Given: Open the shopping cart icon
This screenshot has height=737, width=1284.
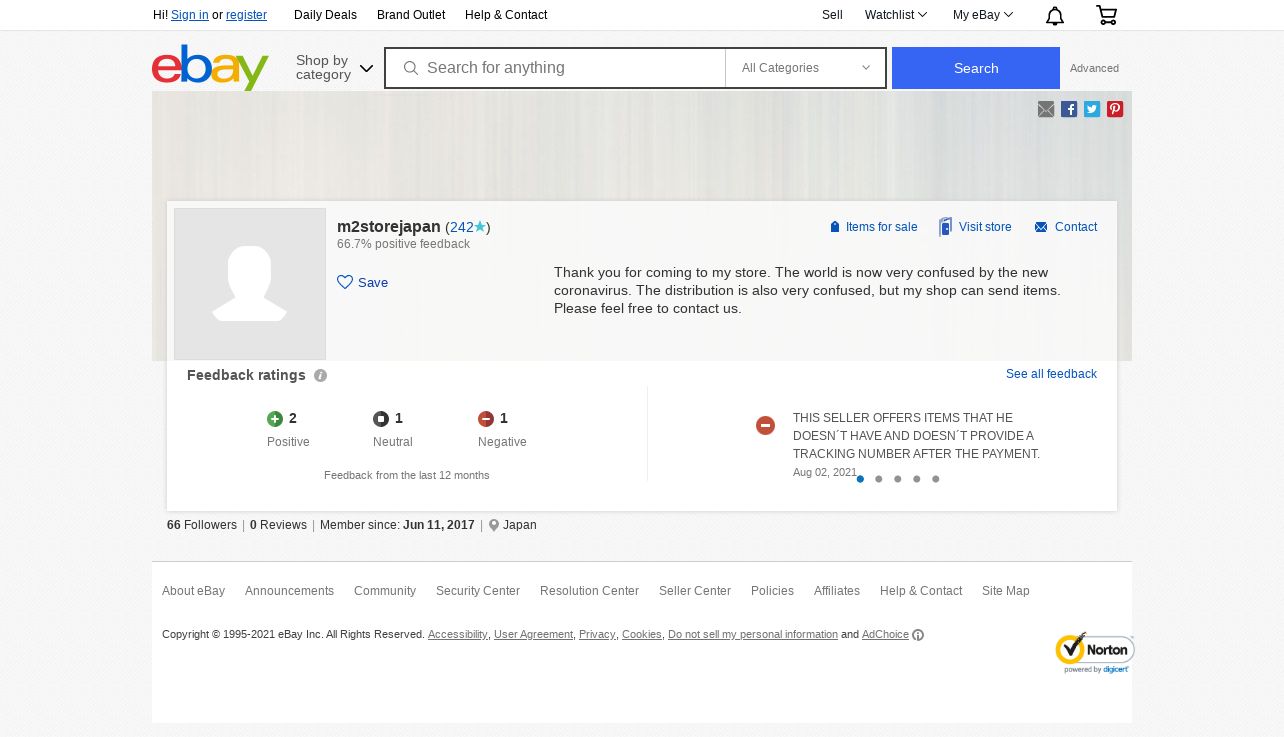Looking at the screenshot, I should (x=1106, y=15).
